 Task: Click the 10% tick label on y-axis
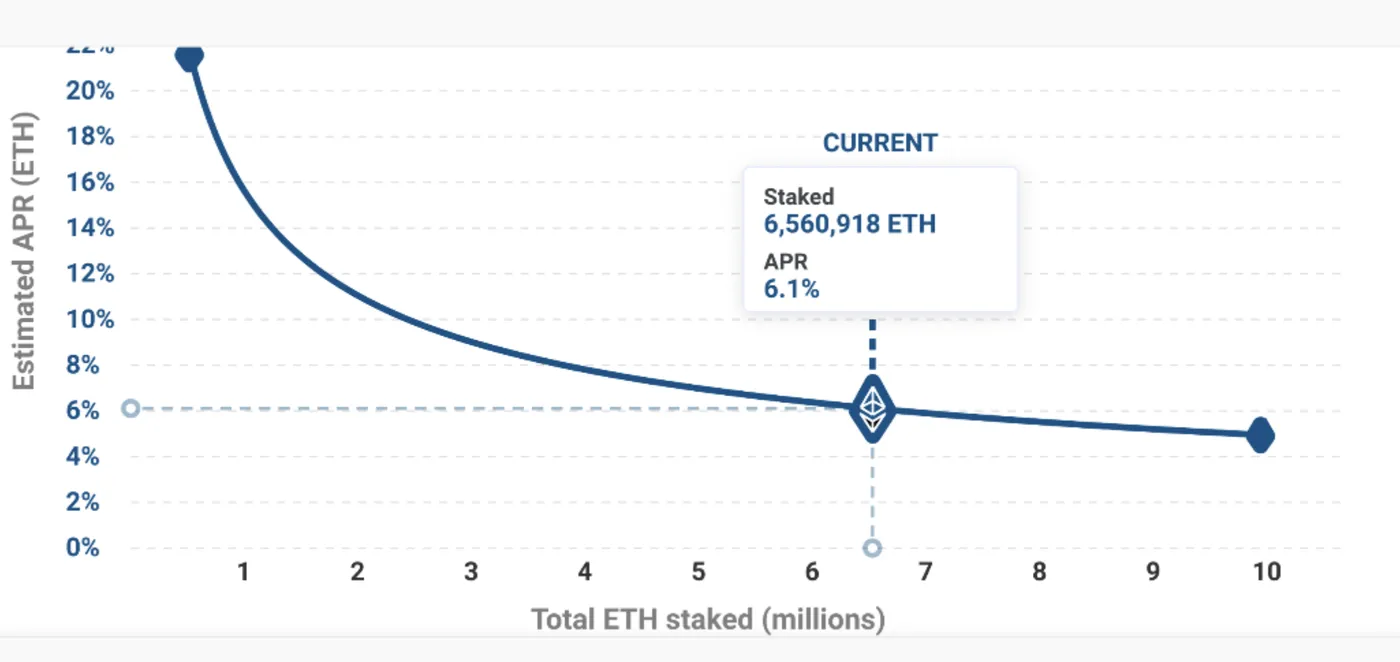click(90, 320)
